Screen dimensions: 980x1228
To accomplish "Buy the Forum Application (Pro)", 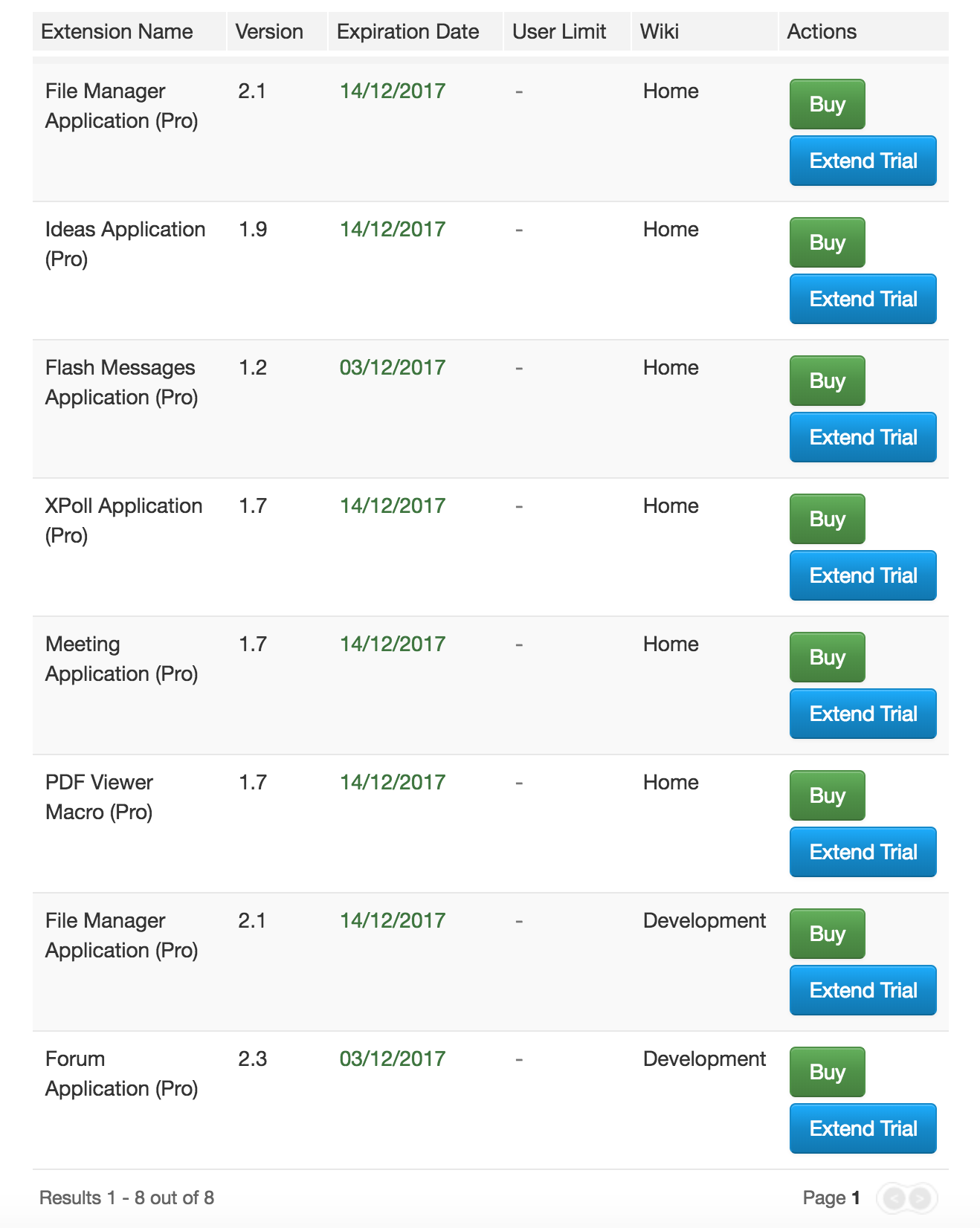I will tap(826, 1071).
